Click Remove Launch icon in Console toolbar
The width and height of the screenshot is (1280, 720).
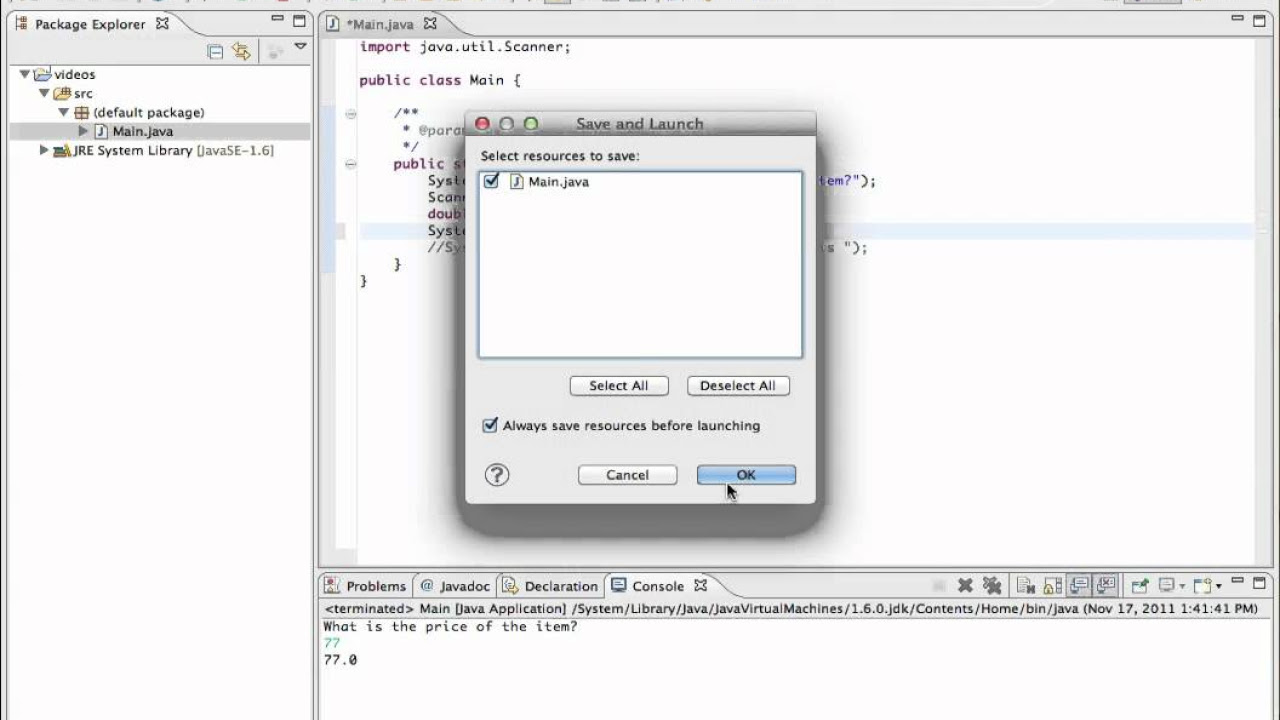965,585
